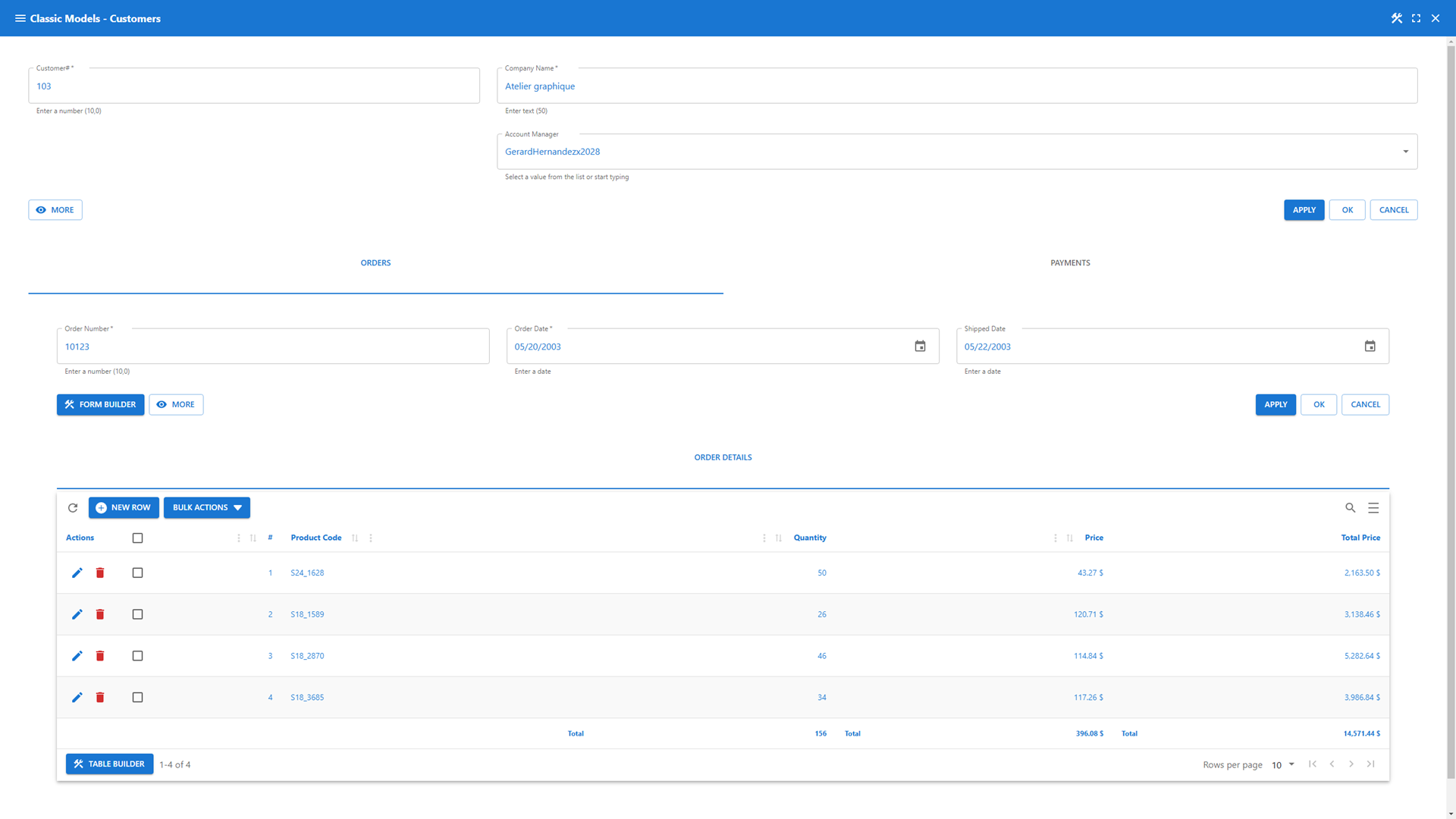Edit row with product S18_2870

tap(77, 656)
